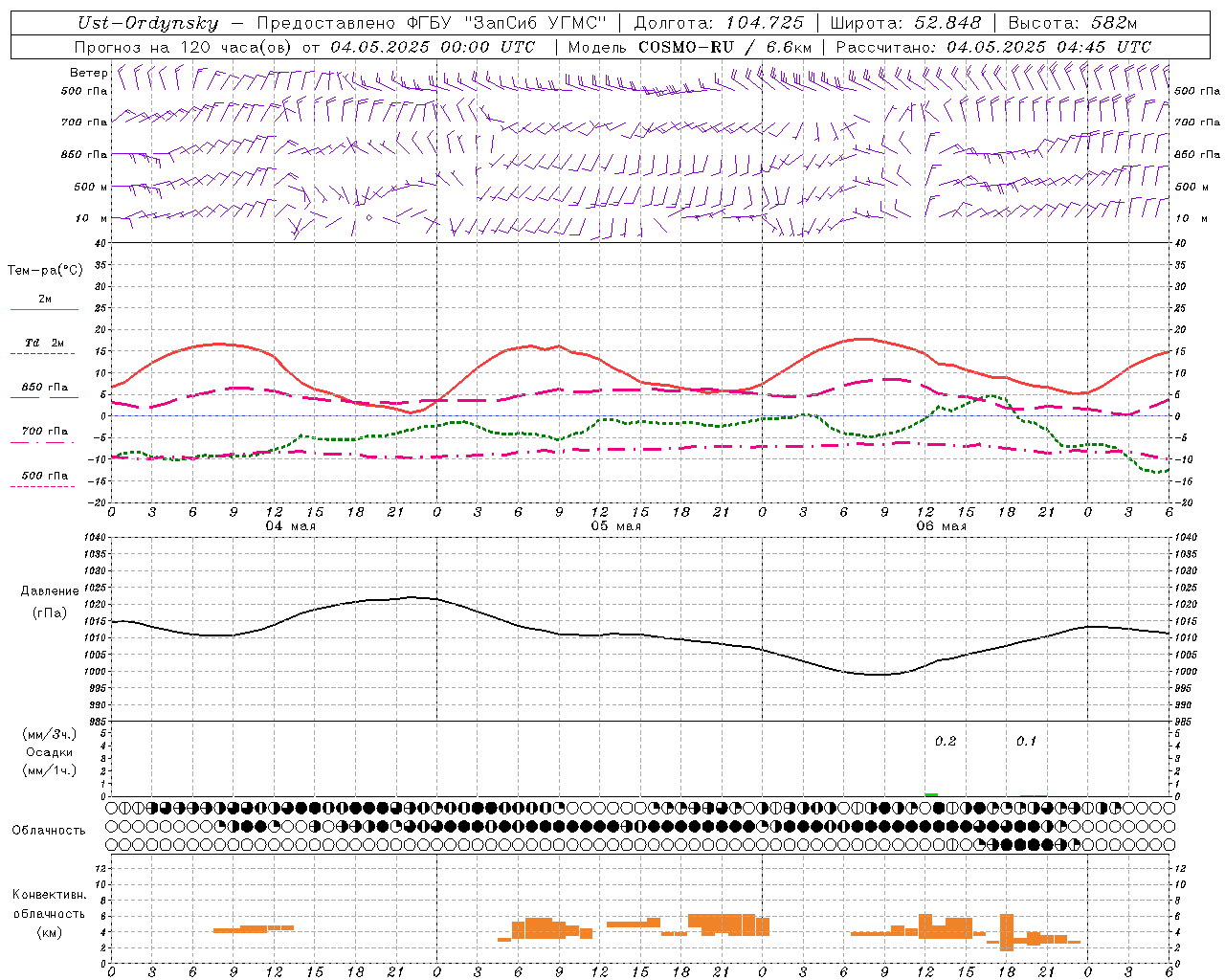This screenshot has width=1225, height=980.
Task: Click the longitude value 104.725
Action: (x=764, y=23)
